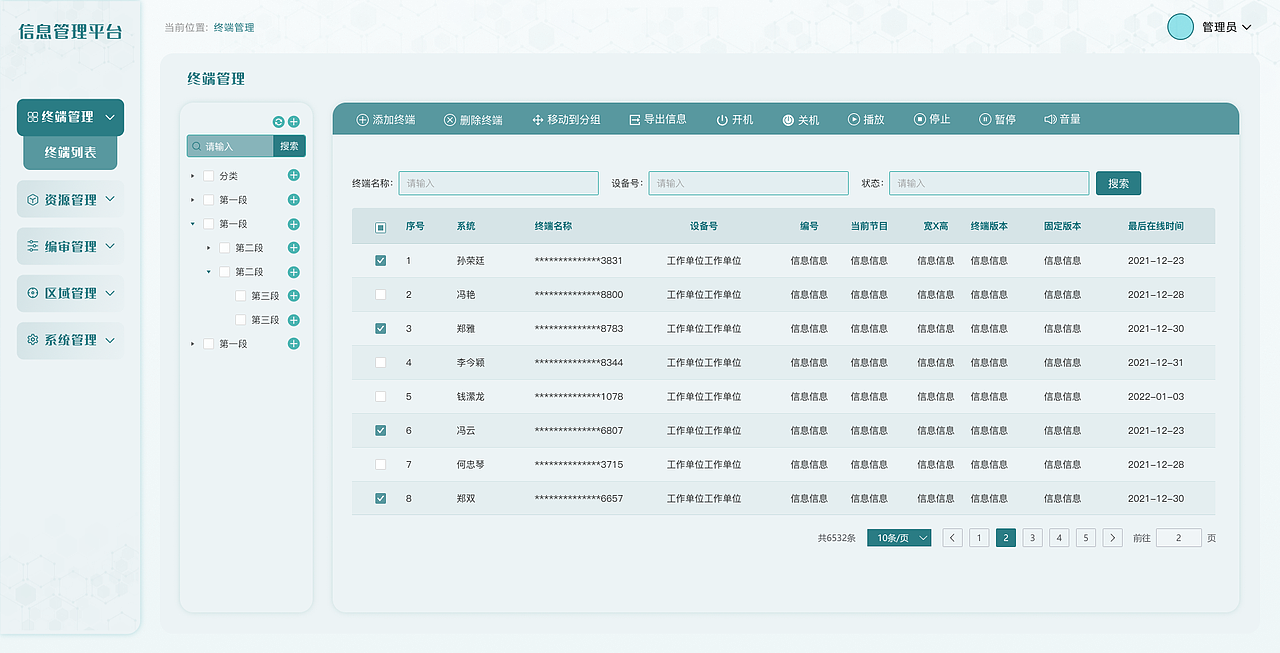Screen dimensions: 1280x653
Task: Click the 开机 power-on icon
Action: pyautogui.click(x=721, y=118)
